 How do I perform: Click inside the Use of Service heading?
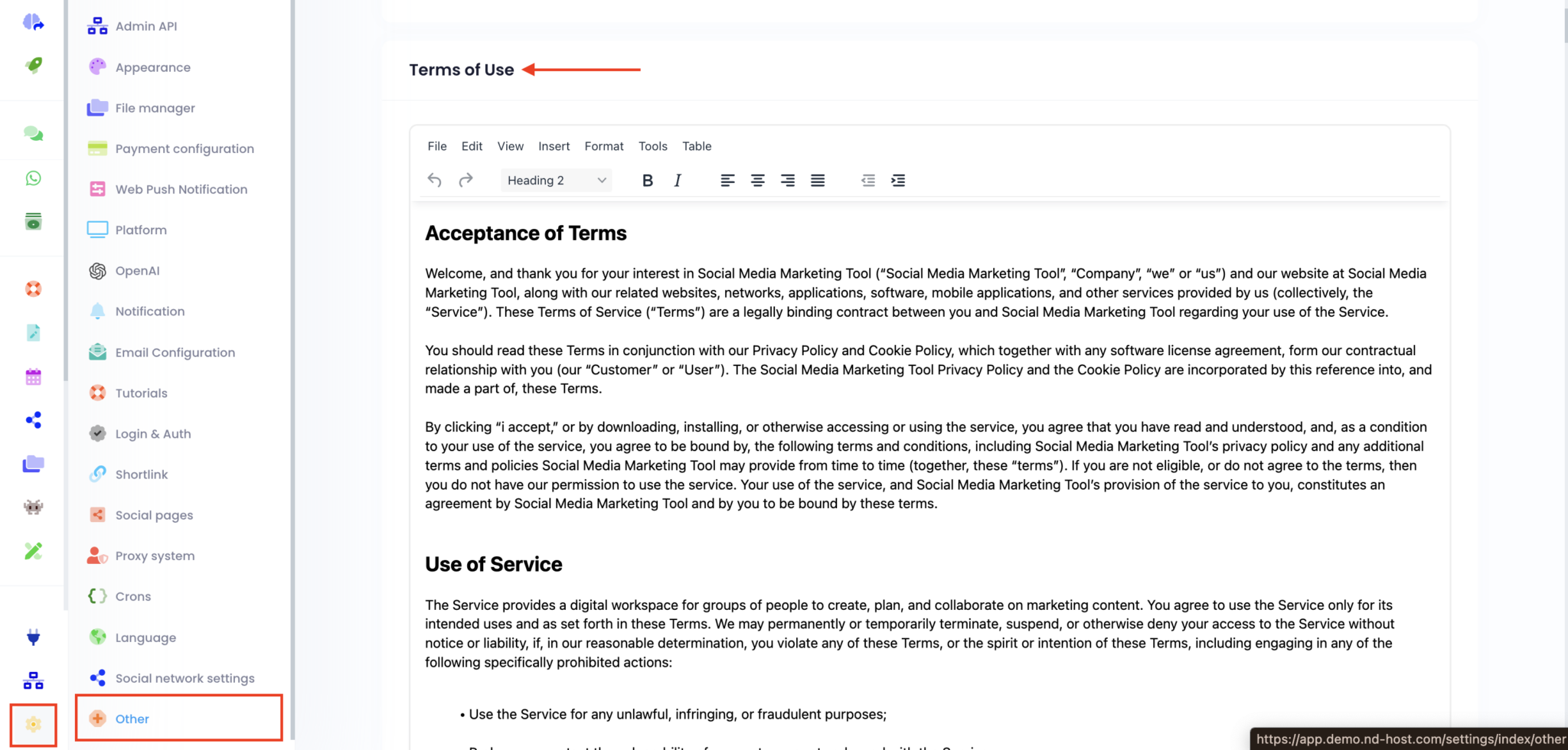(494, 565)
